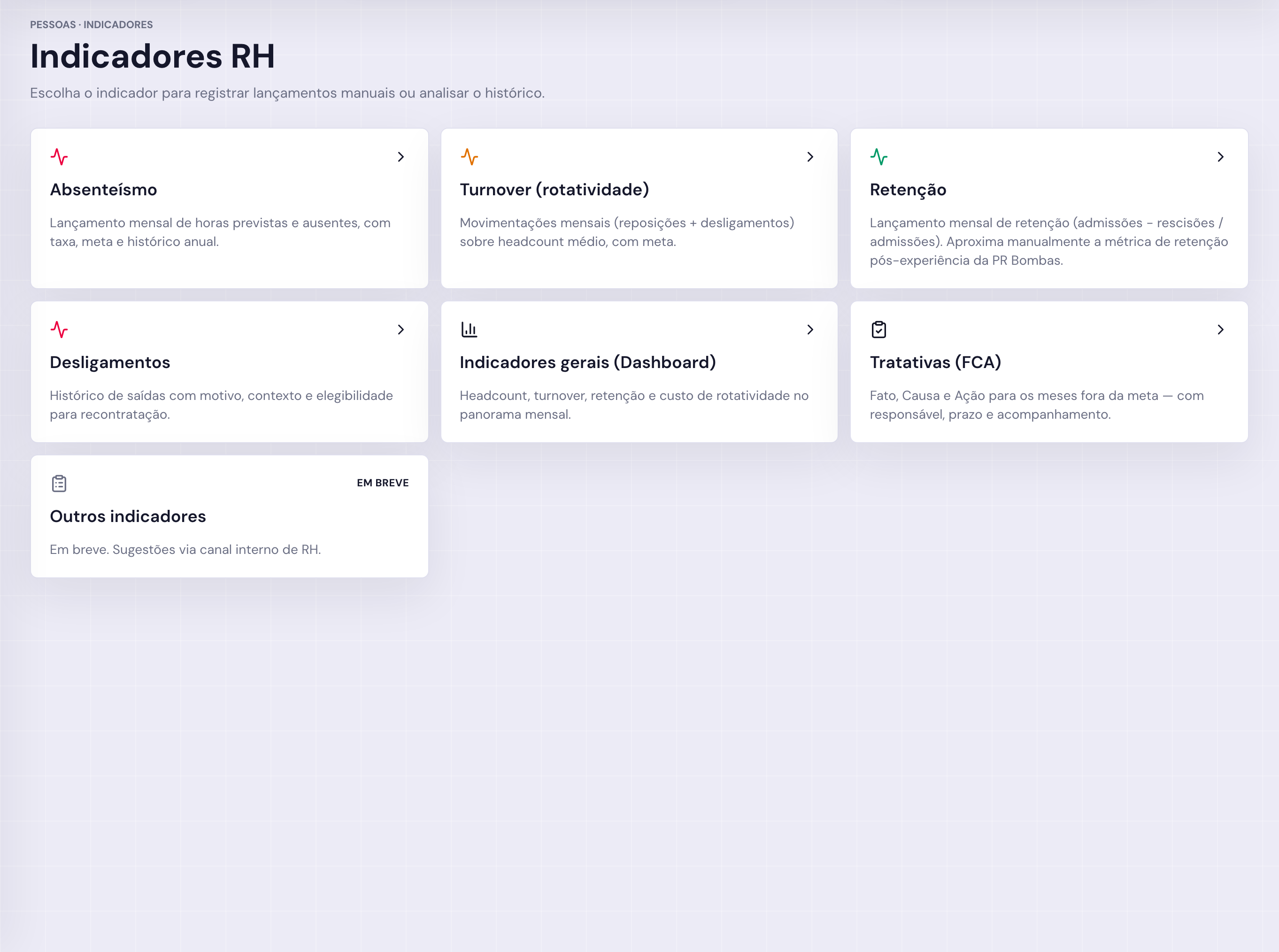
Task: Click the 'Escolha o indicador' subtitle text
Action: [x=287, y=93]
